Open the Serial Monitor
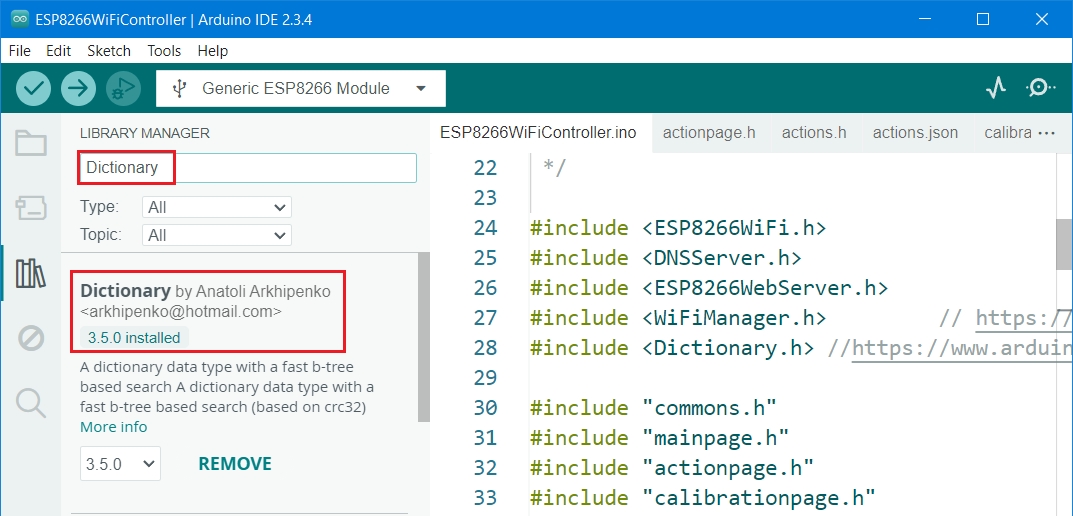 pos(1040,88)
